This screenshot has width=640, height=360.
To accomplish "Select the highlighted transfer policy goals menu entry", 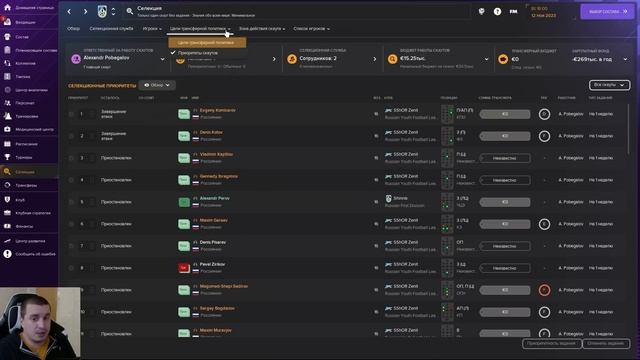I will [207, 42].
